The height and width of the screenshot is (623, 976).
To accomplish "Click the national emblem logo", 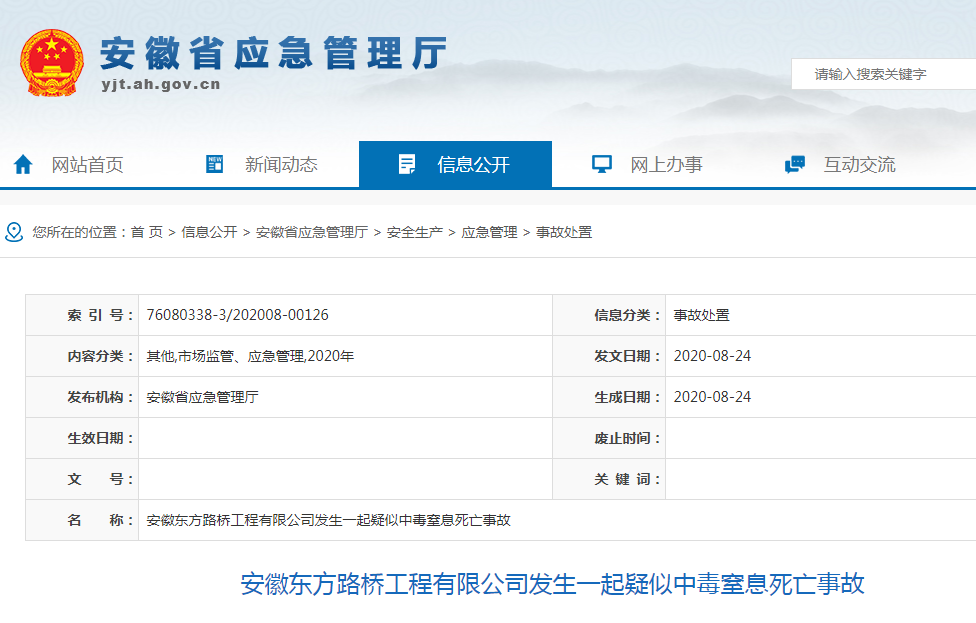I will [52, 62].
